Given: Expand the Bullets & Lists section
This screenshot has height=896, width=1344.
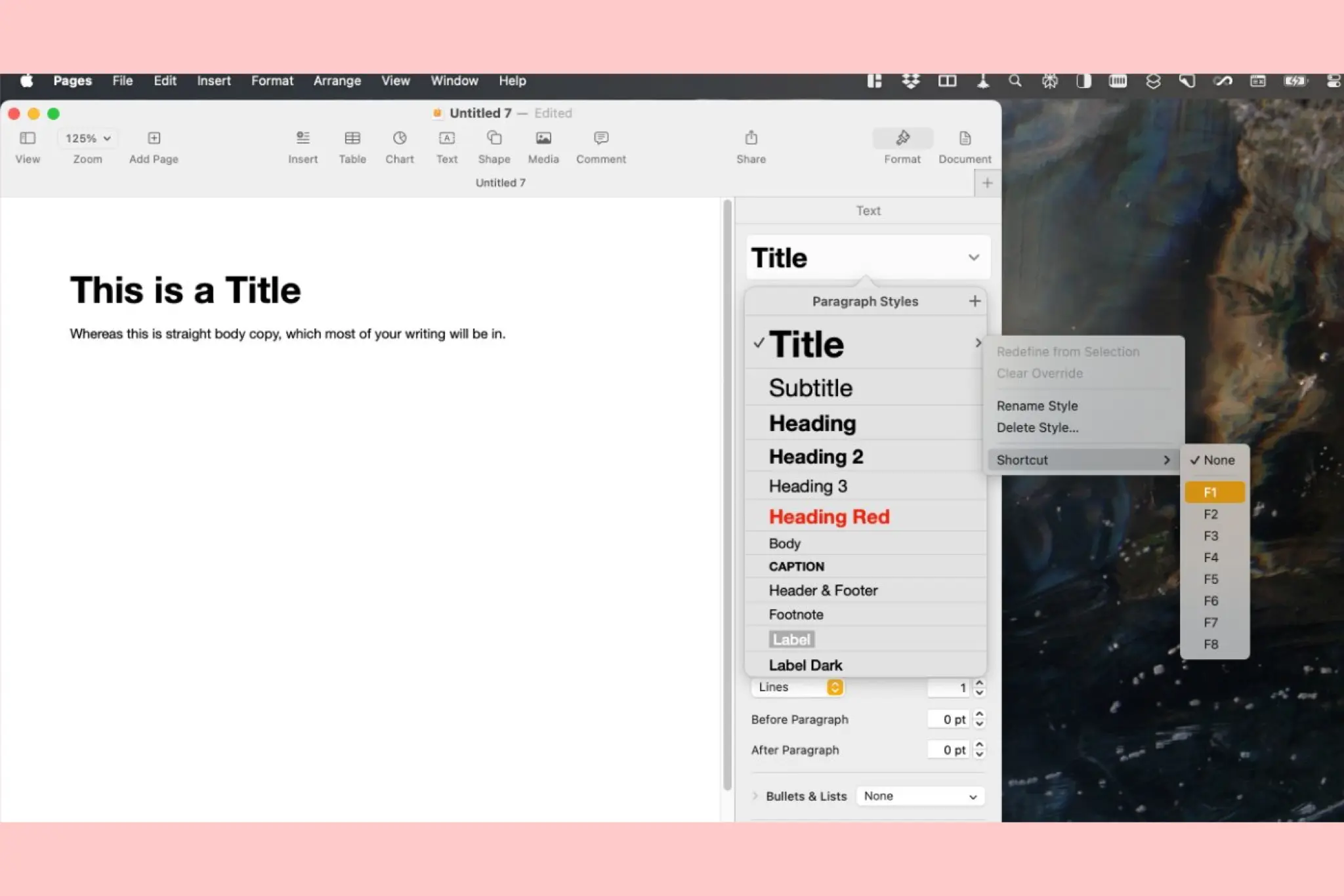Looking at the screenshot, I should [x=755, y=796].
